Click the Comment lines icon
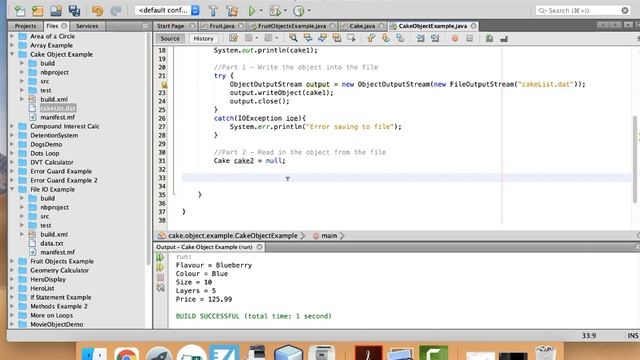This screenshot has width=640, height=360. coord(489,38)
